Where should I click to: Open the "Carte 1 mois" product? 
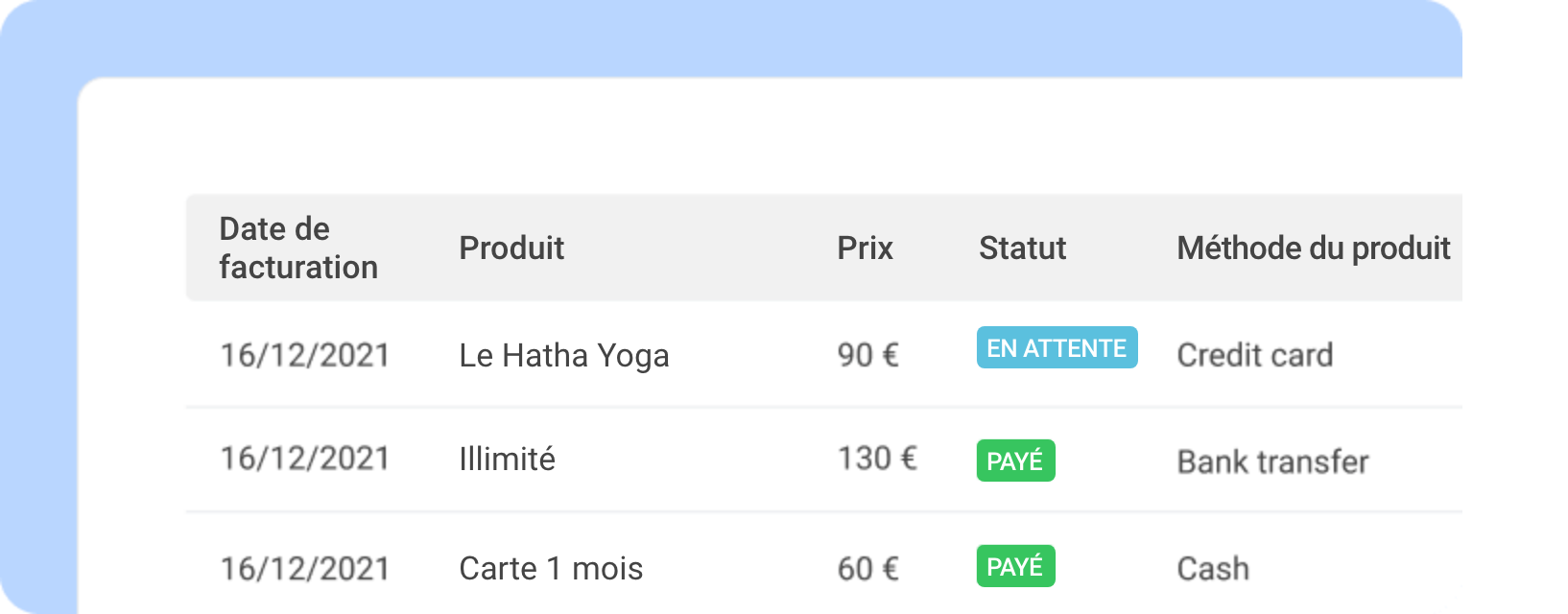[551, 568]
